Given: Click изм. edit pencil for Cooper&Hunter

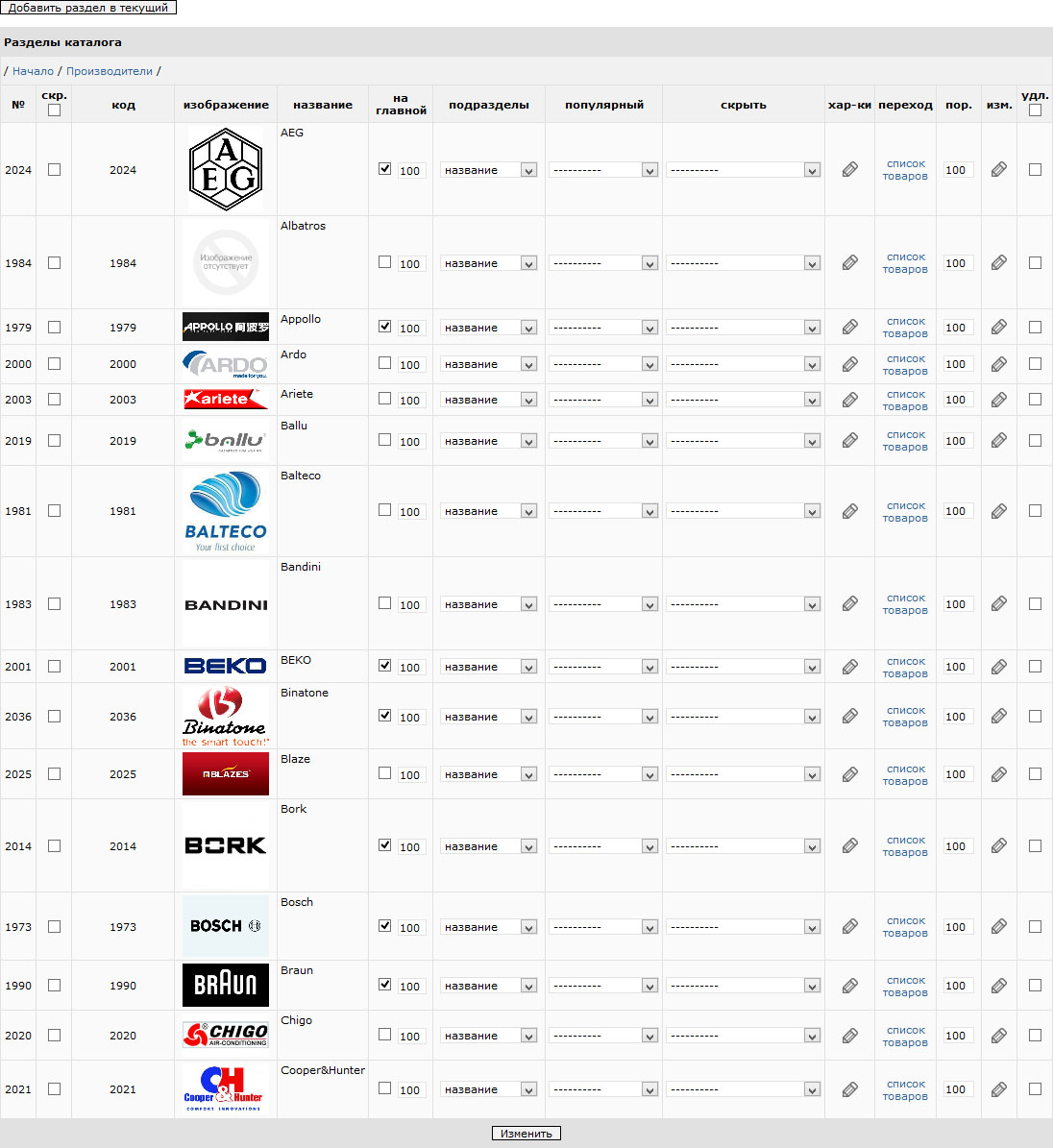Looking at the screenshot, I should [999, 1090].
